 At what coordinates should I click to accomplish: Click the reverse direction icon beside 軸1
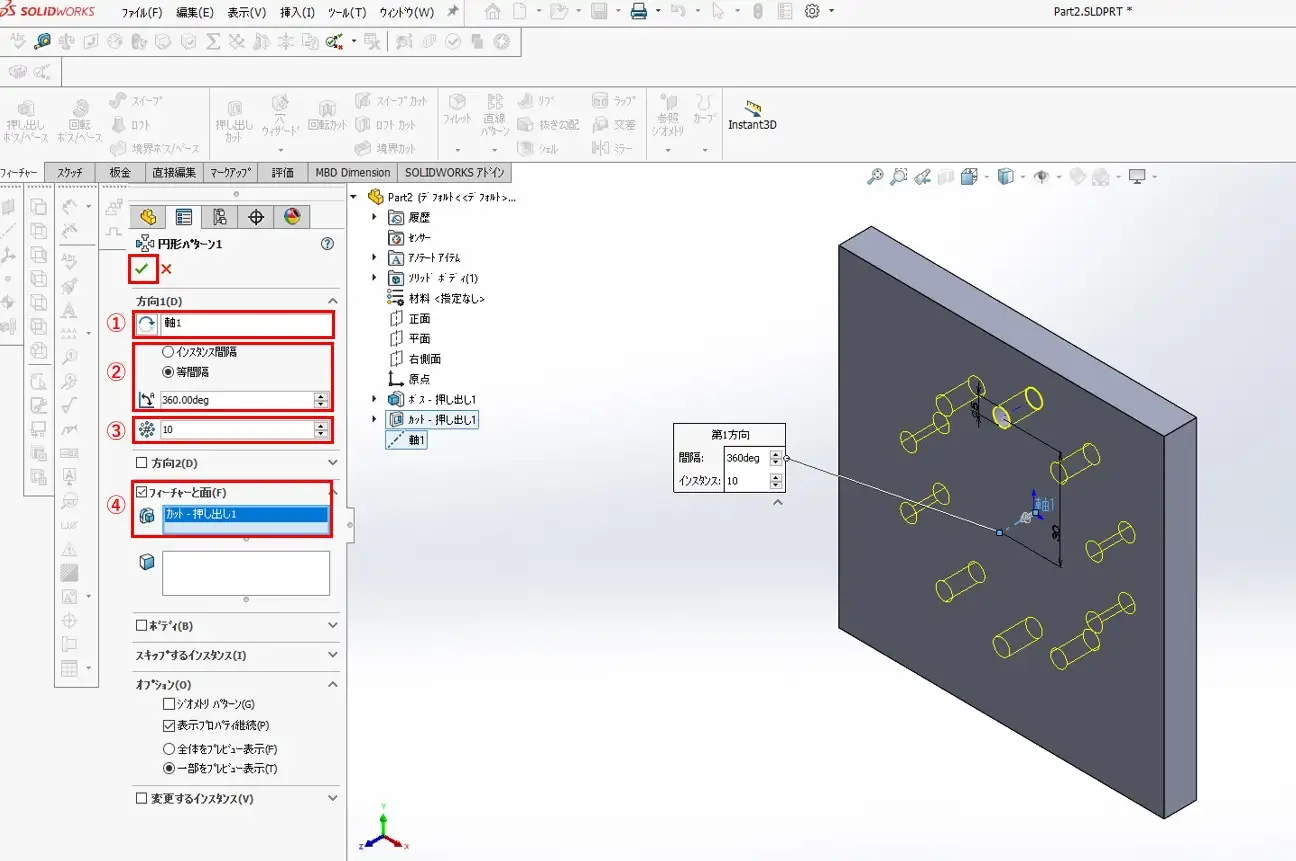tap(147, 324)
